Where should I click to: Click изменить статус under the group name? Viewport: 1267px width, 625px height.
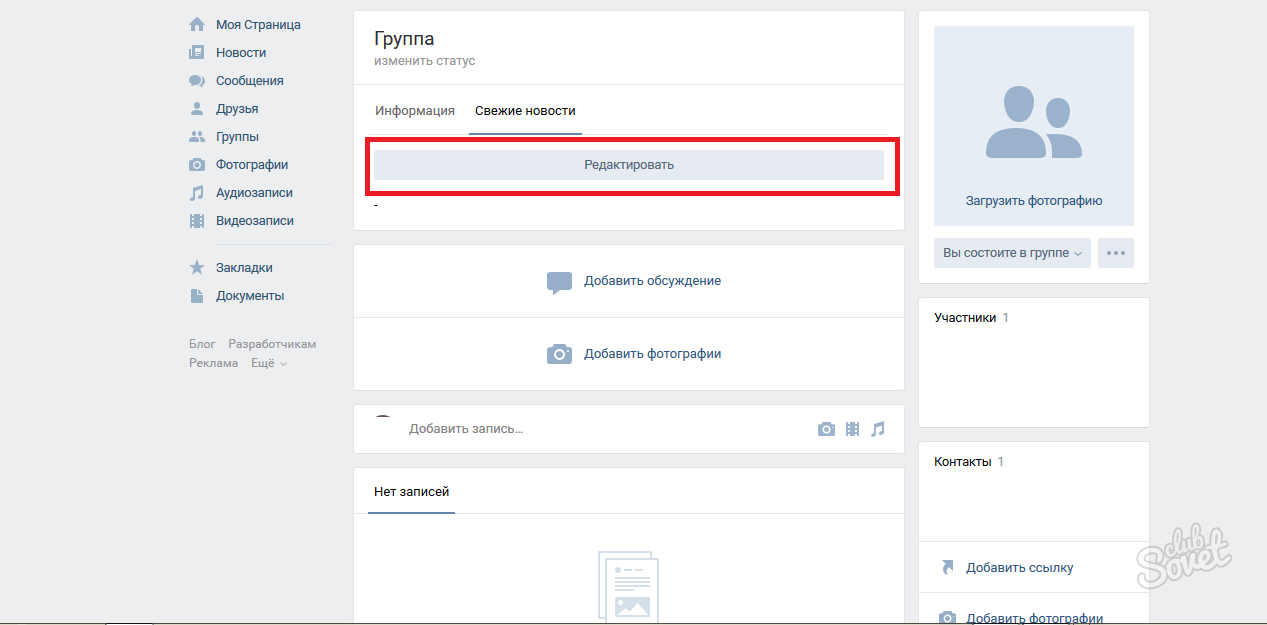click(x=425, y=61)
